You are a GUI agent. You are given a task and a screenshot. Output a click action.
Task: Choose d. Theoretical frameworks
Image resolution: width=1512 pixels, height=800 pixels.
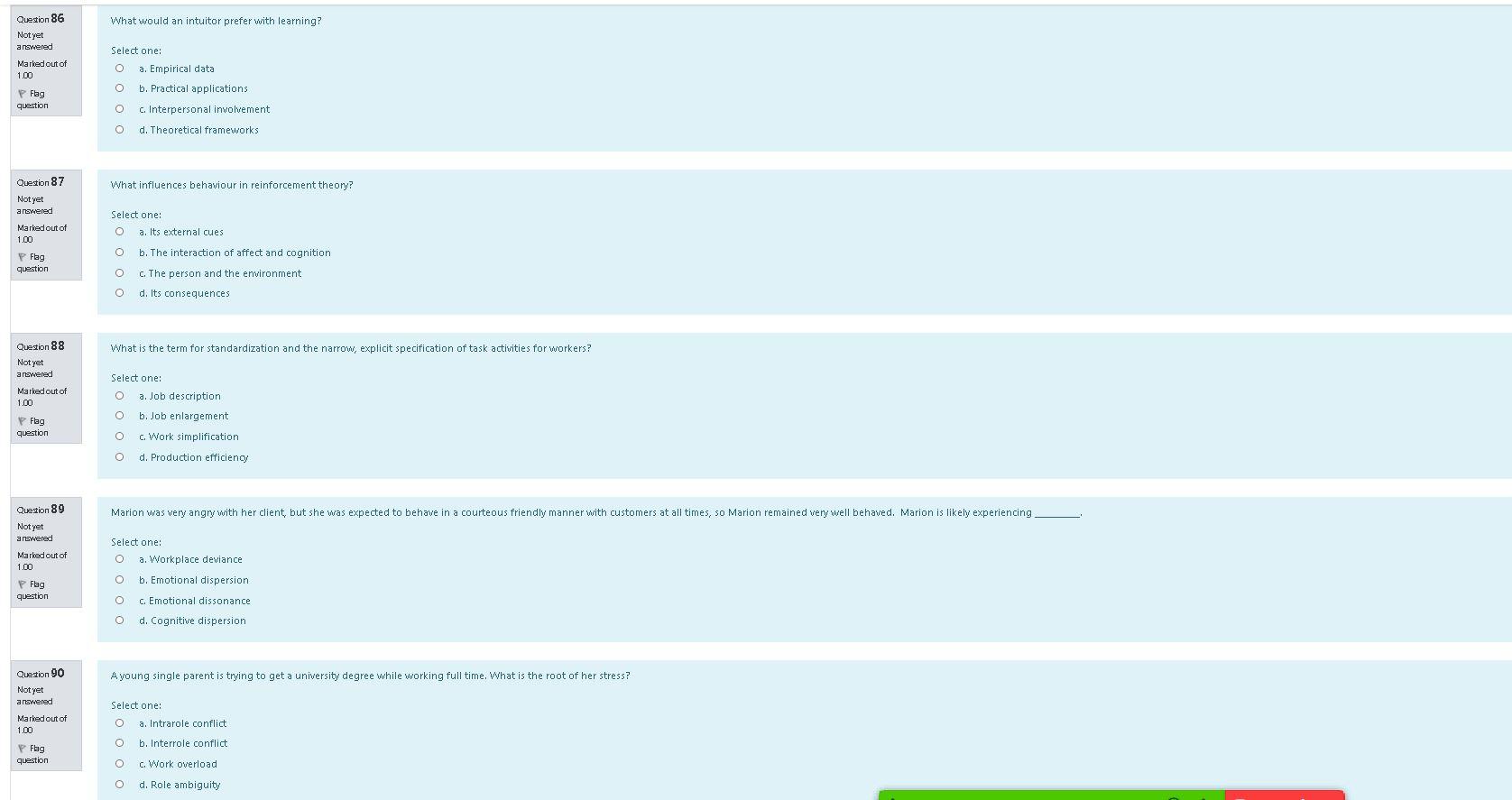click(x=119, y=130)
